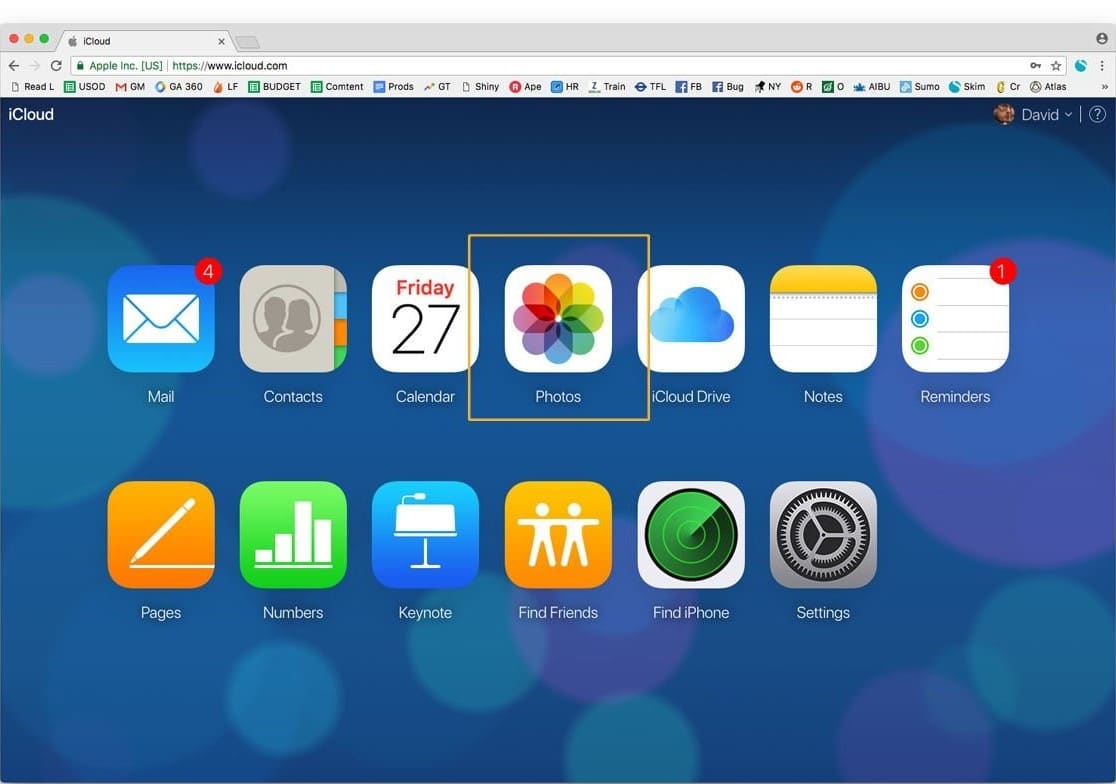Open the Prods bookmark
Viewport: 1116px width, 784px height.
[394, 87]
